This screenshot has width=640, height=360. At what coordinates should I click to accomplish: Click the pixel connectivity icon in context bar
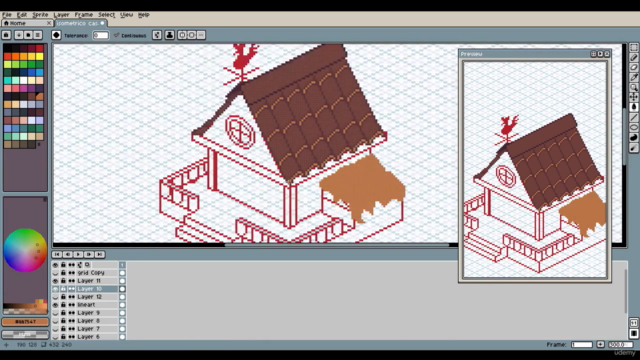[x=157, y=35]
